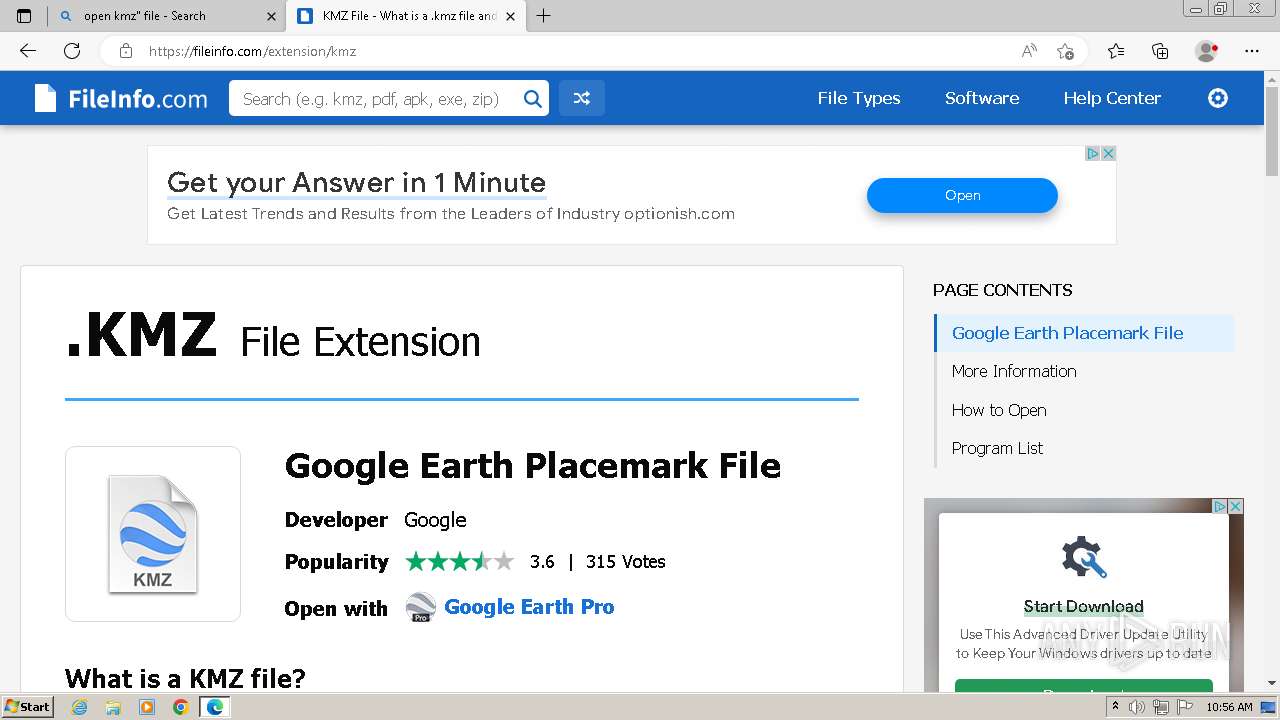Screen dimensions: 1280x720
Task: Close the top banner advertisement
Action: click(1108, 153)
